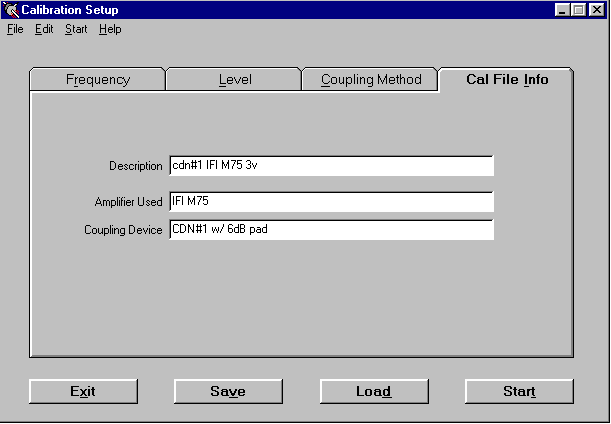The height and width of the screenshot is (424, 611).
Task: Close the Calibration Setup window
Action: (597, 10)
